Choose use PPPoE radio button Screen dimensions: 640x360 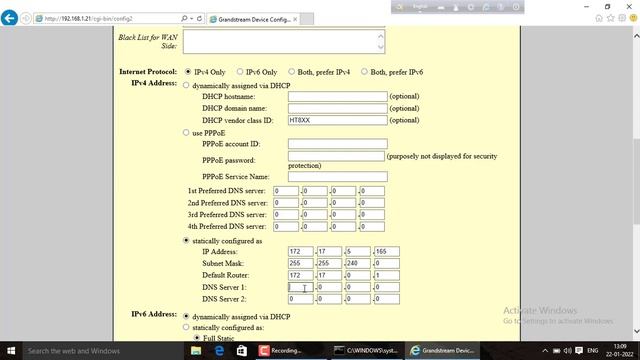coord(186,133)
